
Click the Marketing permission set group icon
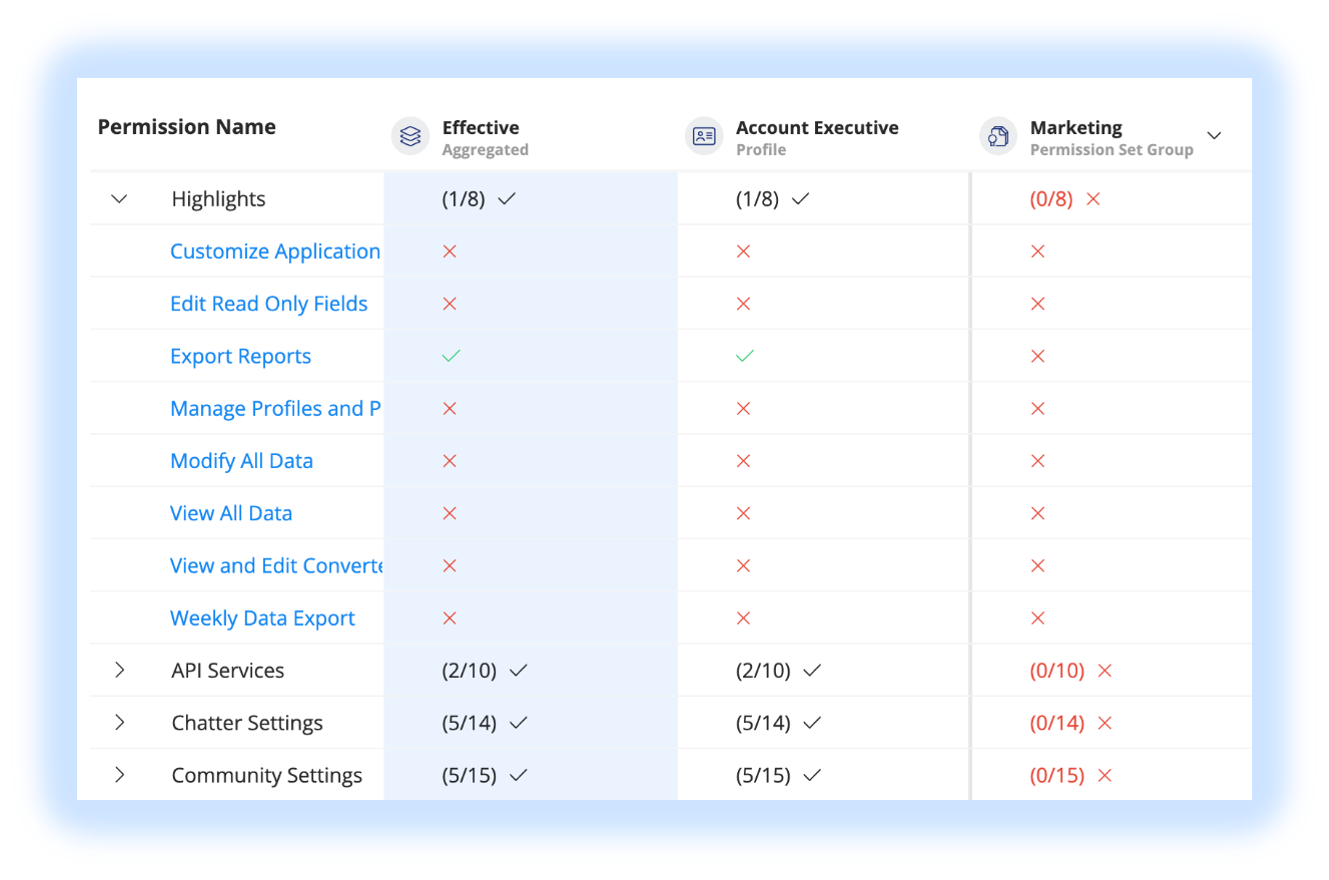997,136
